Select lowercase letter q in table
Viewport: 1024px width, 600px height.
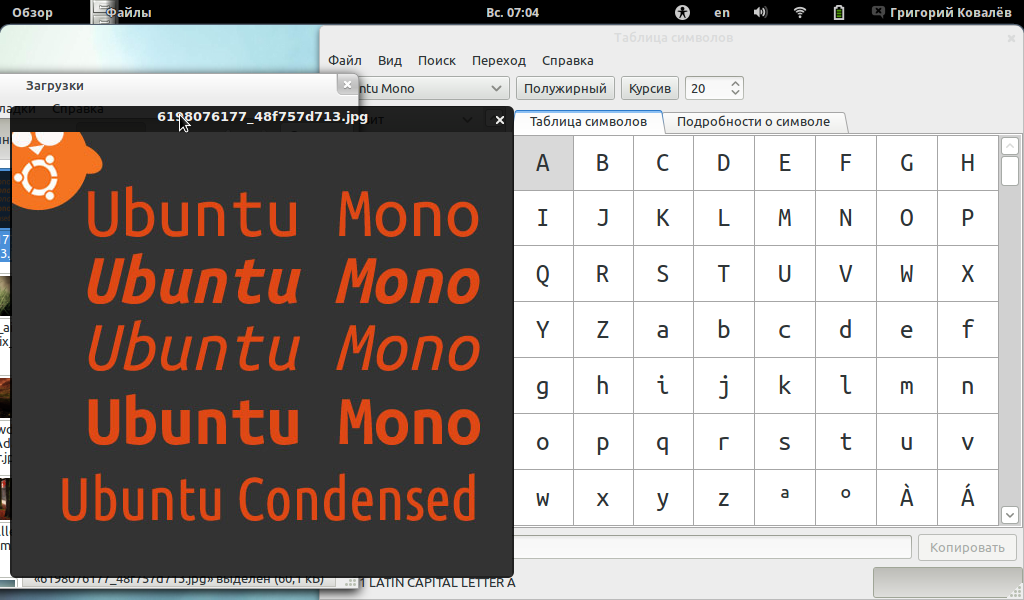[x=663, y=442]
